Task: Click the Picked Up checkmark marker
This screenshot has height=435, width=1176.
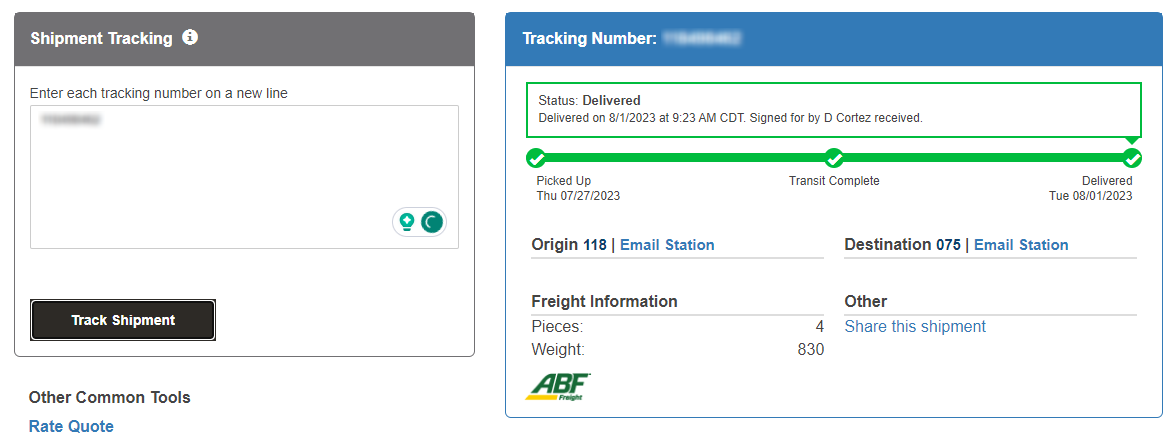Action: tap(536, 158)
